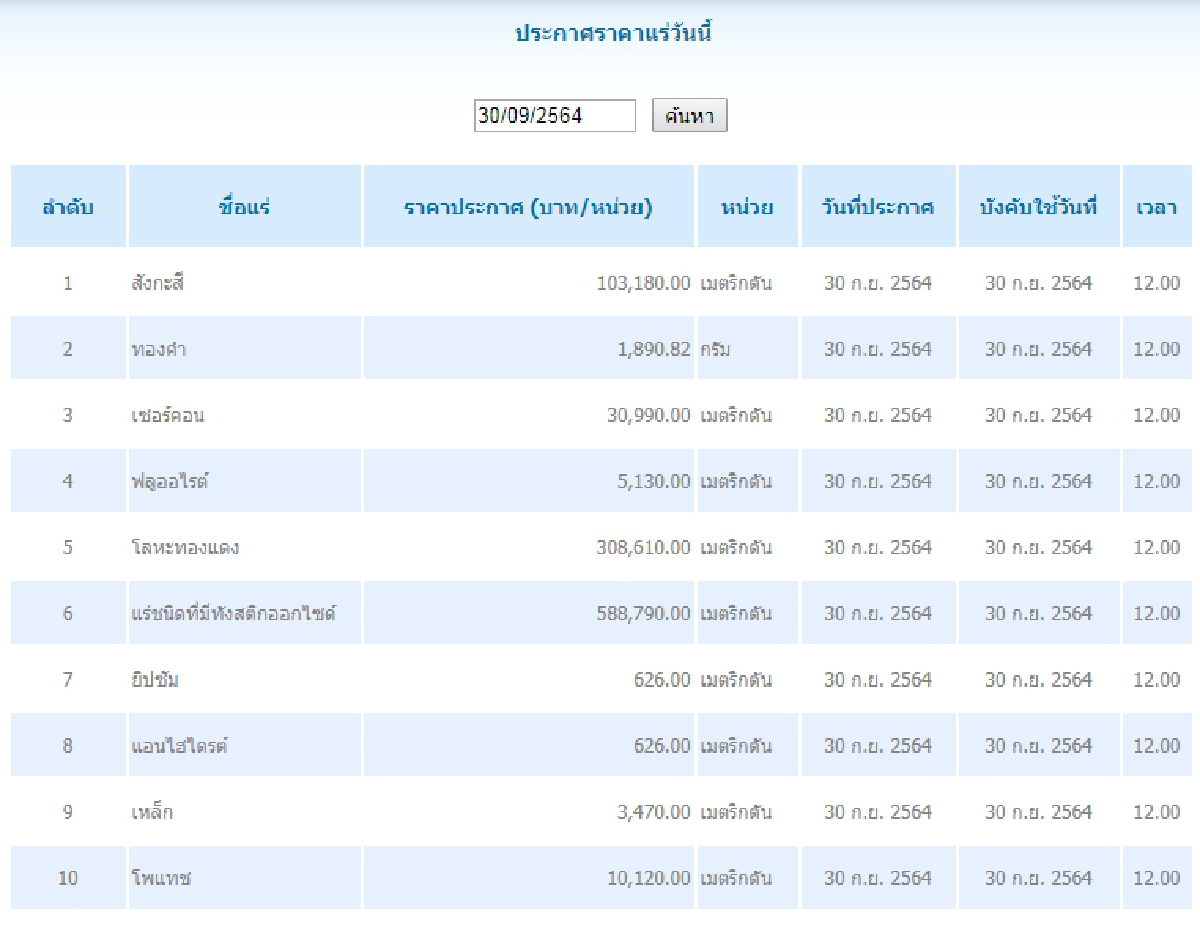Click row number 10
Viewport: 1200px width, 929px height.
pyautogui.click(x=68, y=878)
